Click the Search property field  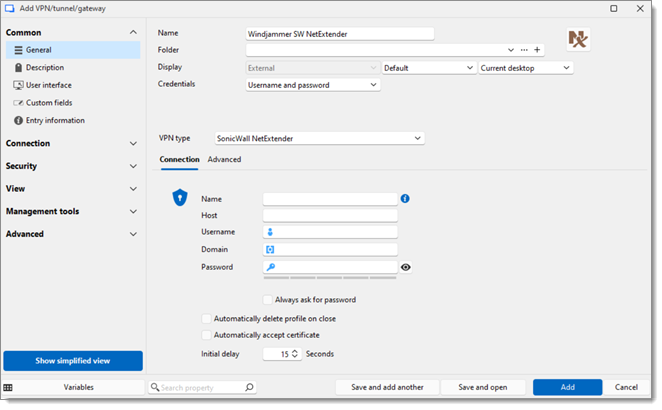202,387
